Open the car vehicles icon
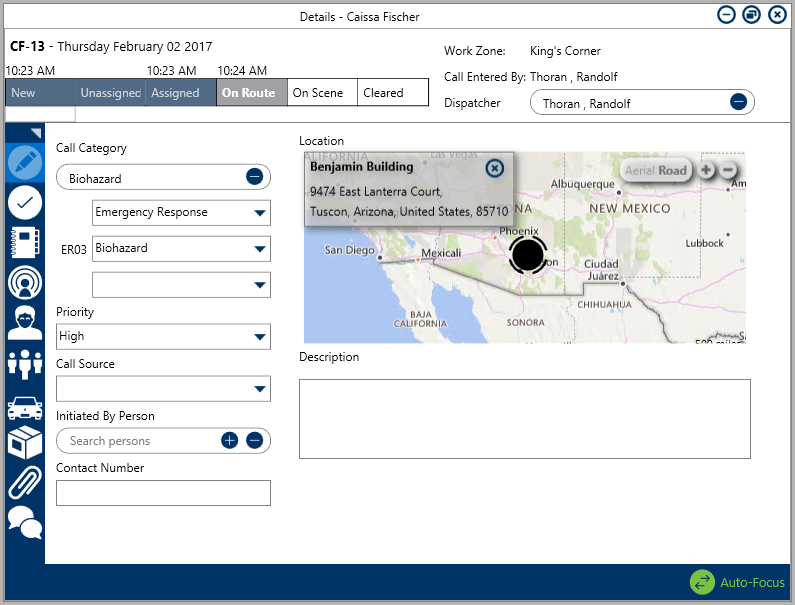Screen dimensions: 795x605 click(x=25, y=405)
